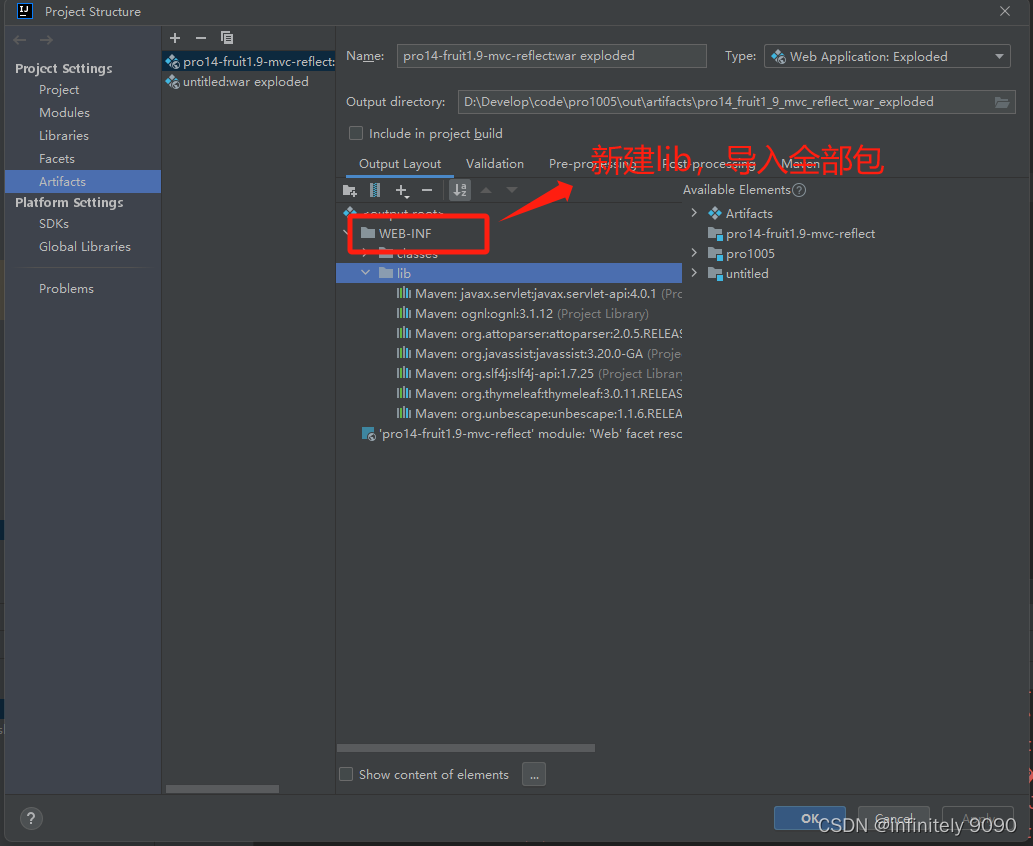Remove element from output layout
The image size is (1033, 846).
[x=427, y=190]
